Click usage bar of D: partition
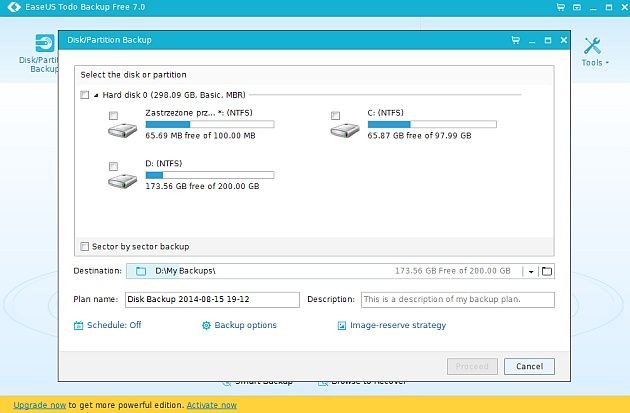The height and width of the screenshot is (413, 630). click(x=210, y=175)
